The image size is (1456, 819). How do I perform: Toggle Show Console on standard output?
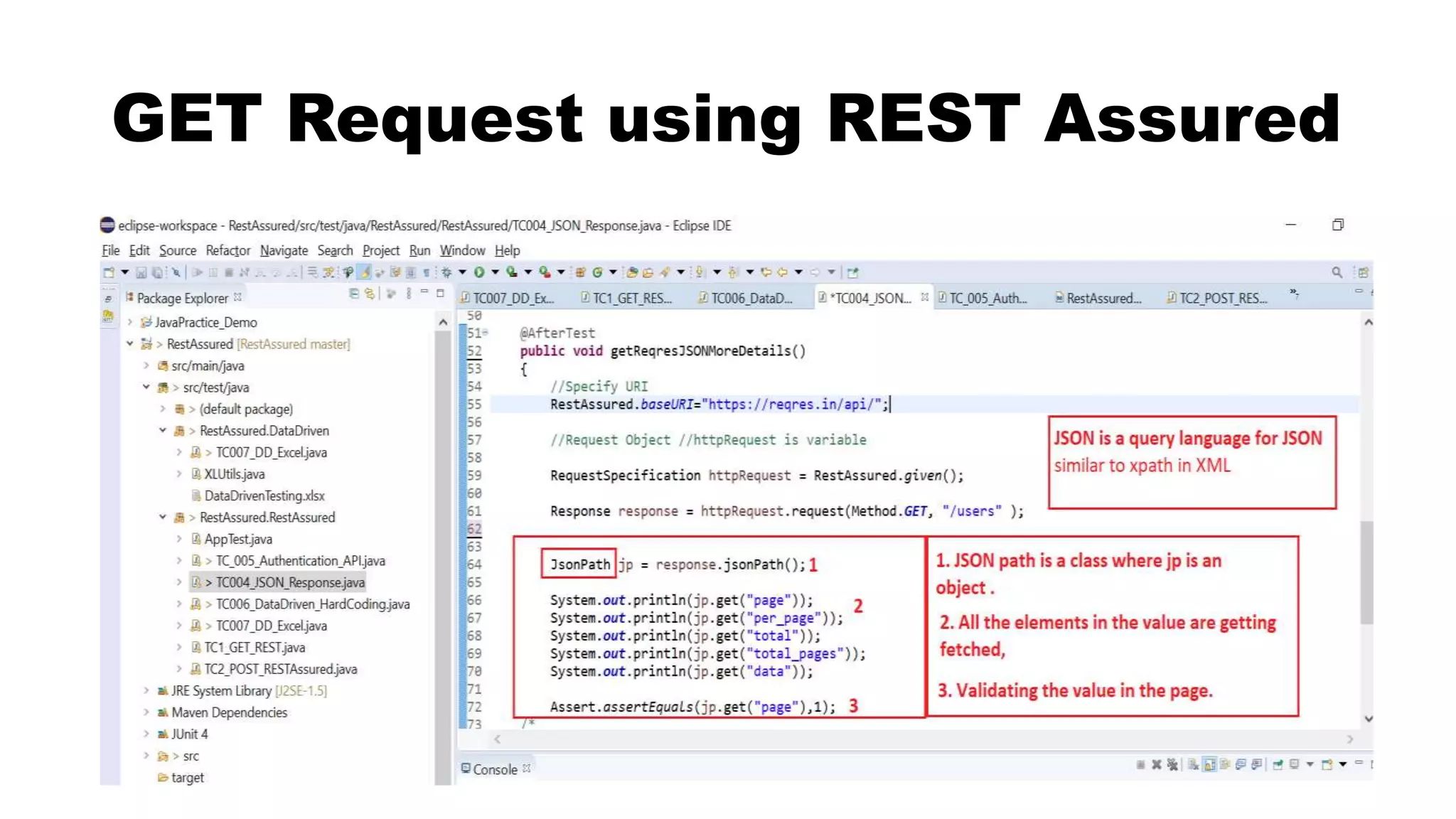[1241, 765]
